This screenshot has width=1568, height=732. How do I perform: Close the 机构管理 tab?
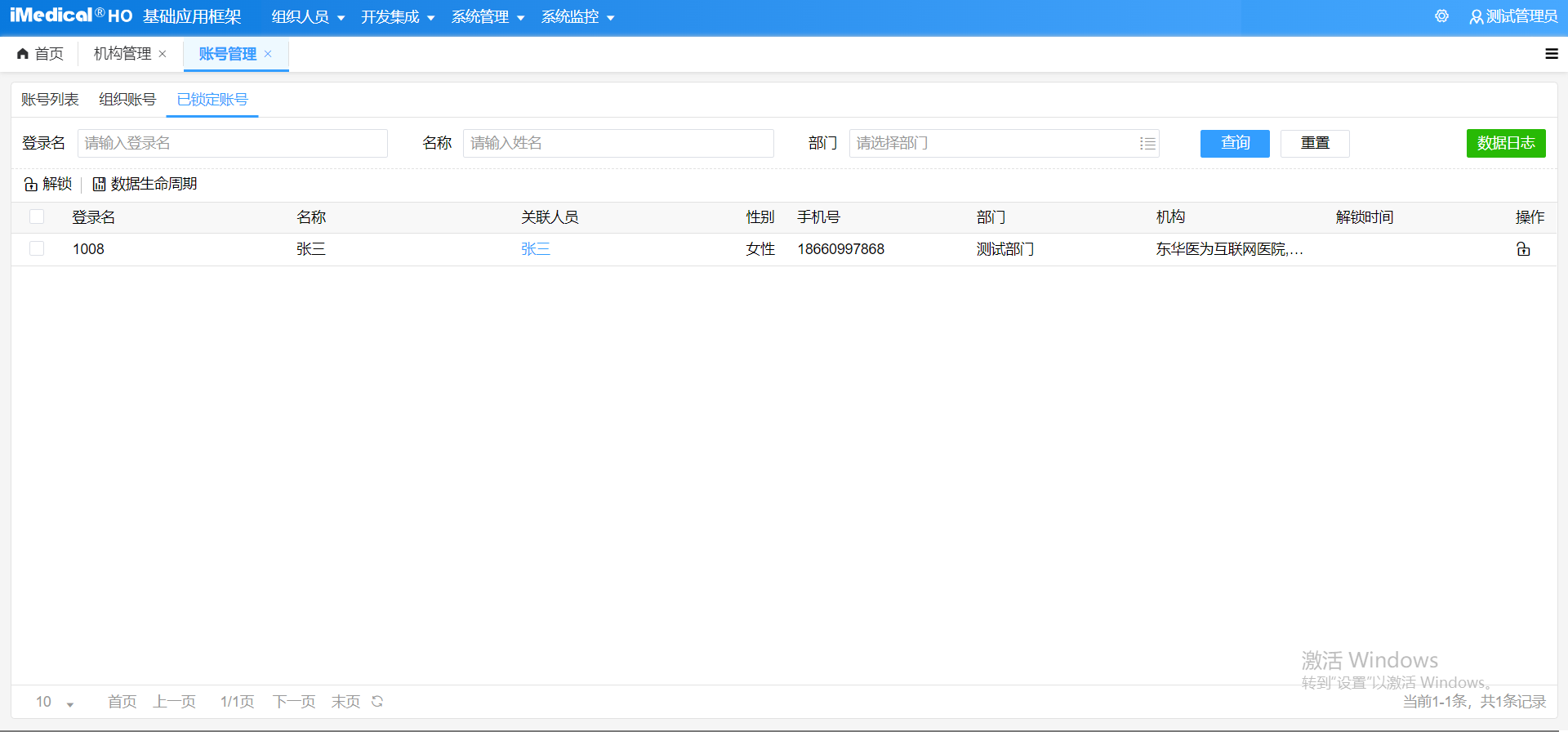pyautogui.click(x=163, y=54)
